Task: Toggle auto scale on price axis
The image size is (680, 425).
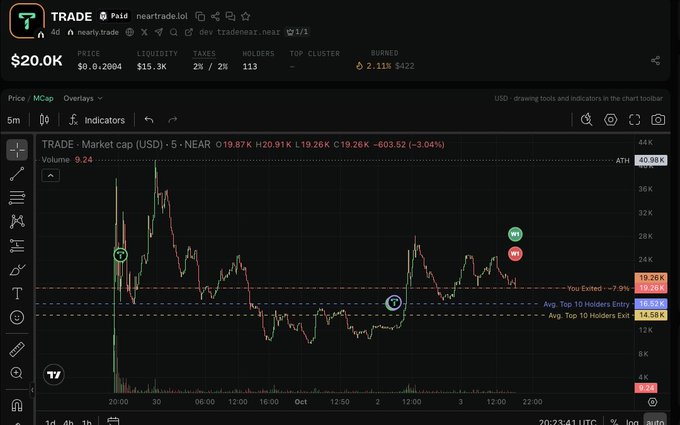Action: (655, 422)
